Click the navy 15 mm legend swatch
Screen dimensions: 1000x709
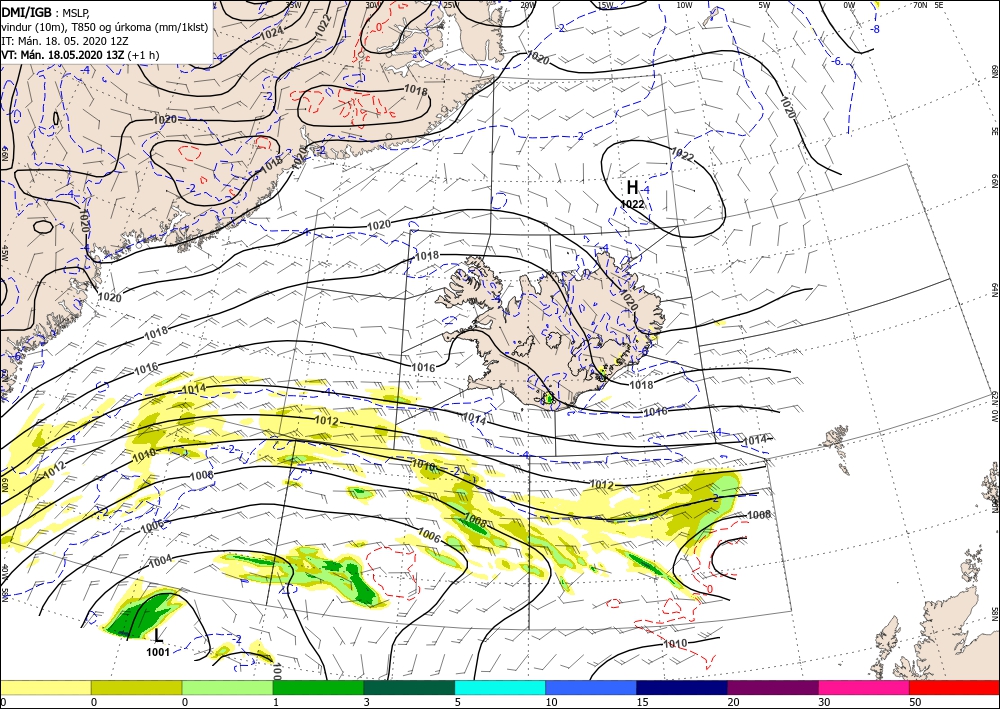682,687
